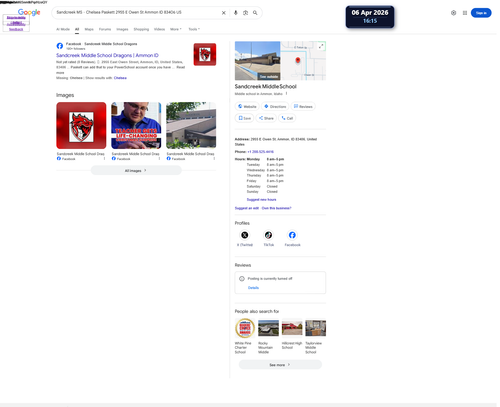Click the school phone number link

tap(260, 152)
